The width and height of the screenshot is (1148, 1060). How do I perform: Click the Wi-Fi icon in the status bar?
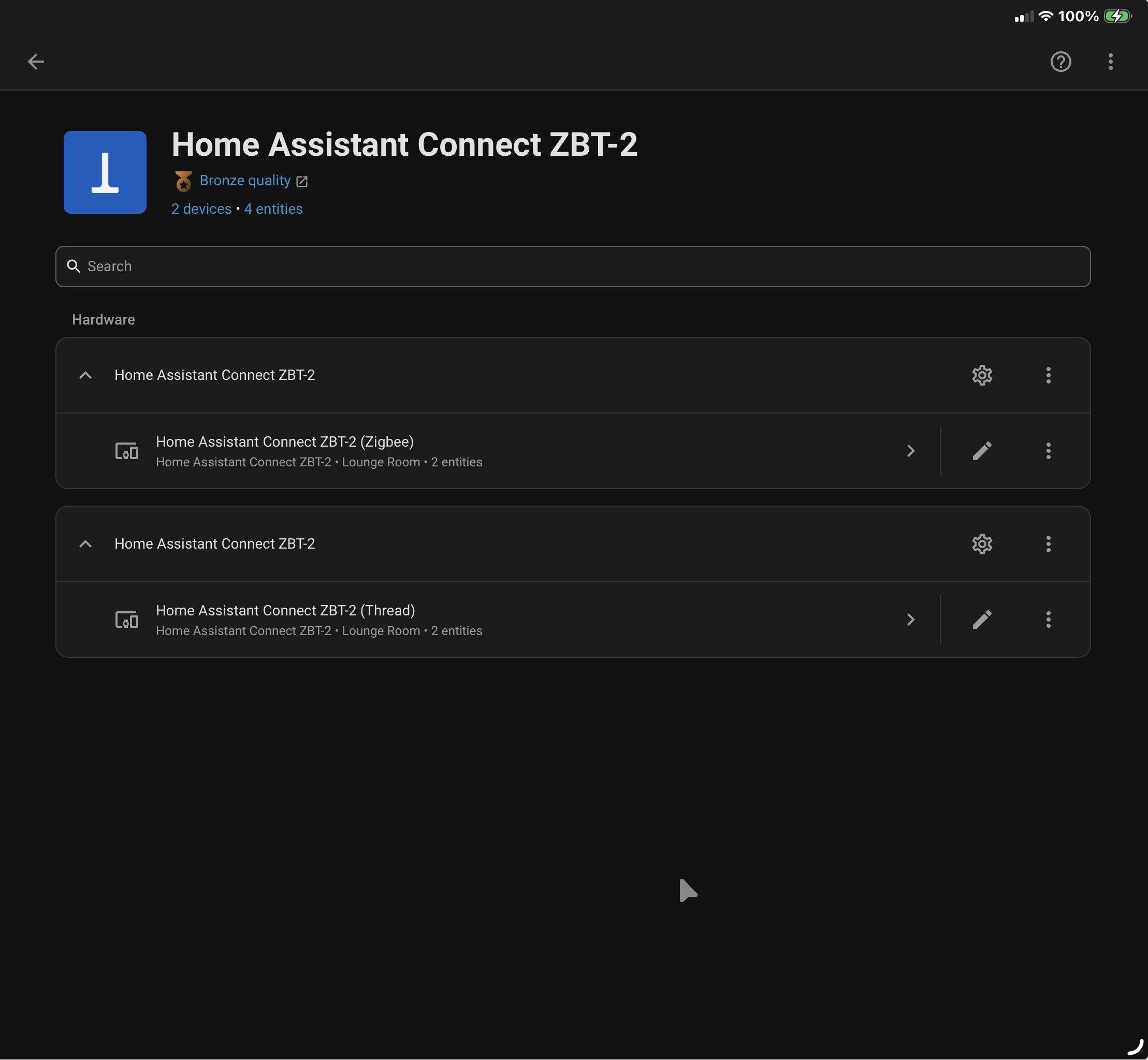[x=1045, y=16]
